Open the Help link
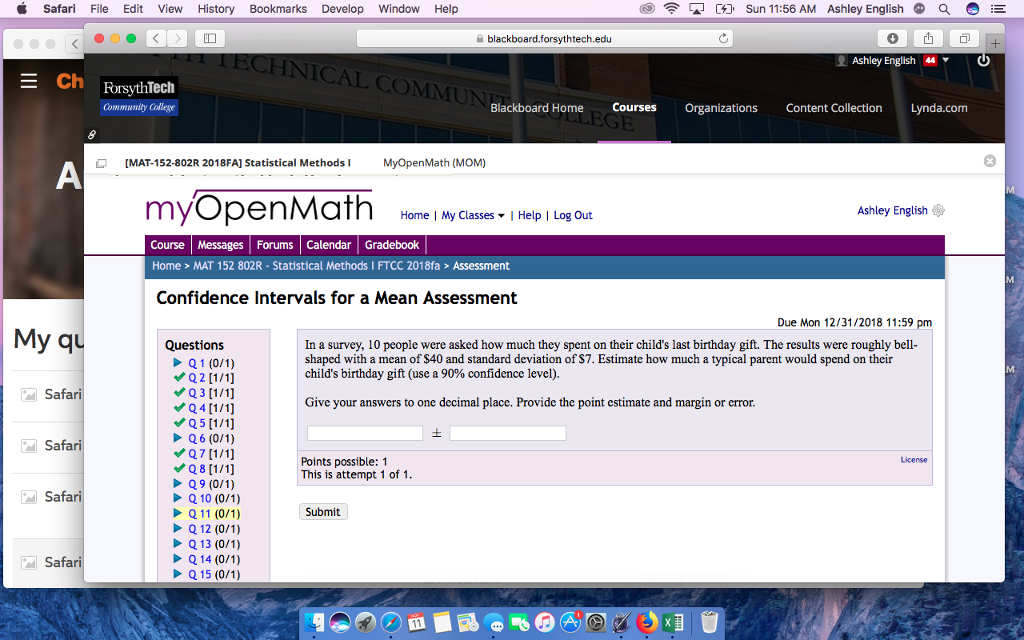 (529, 215)
